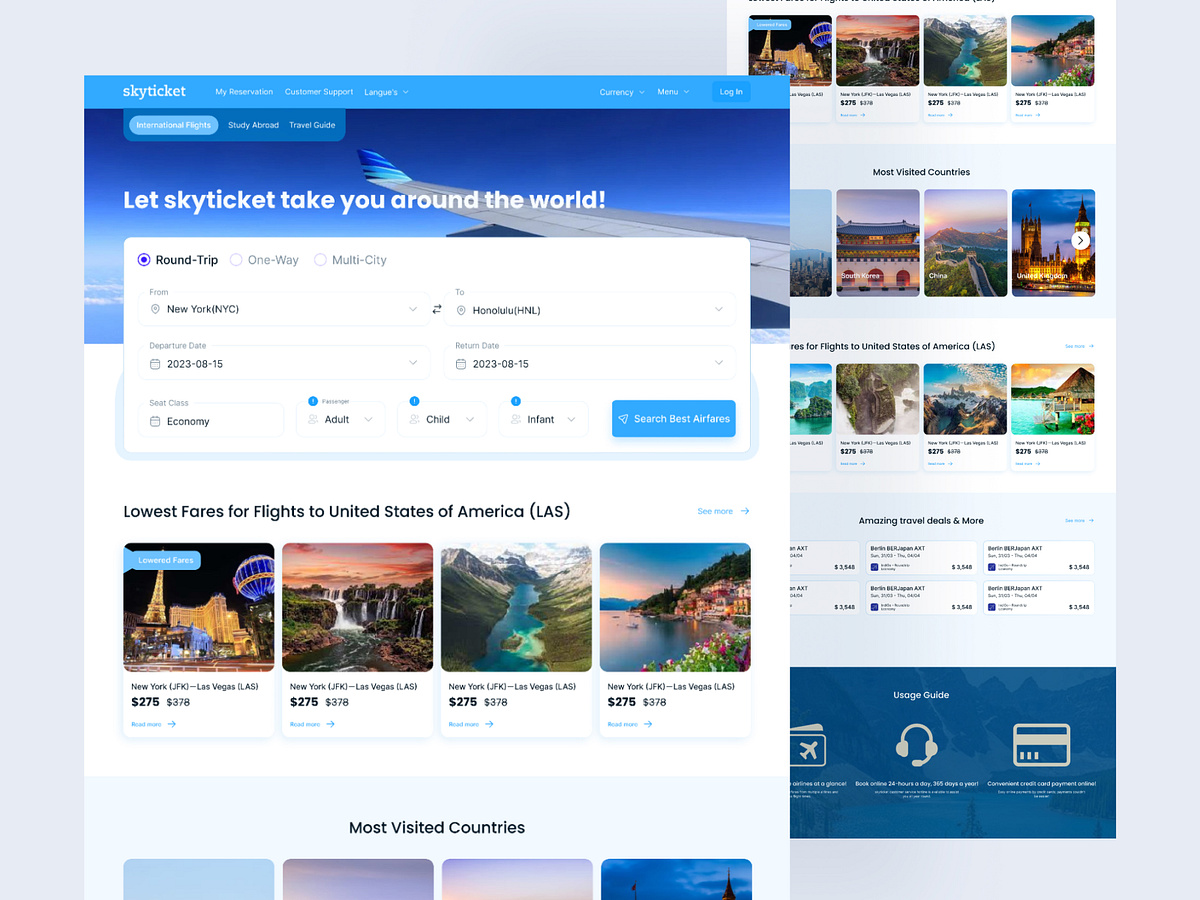
Task: Click the airplane ticket icon under Usage Guide
Action: click(805, 745)
